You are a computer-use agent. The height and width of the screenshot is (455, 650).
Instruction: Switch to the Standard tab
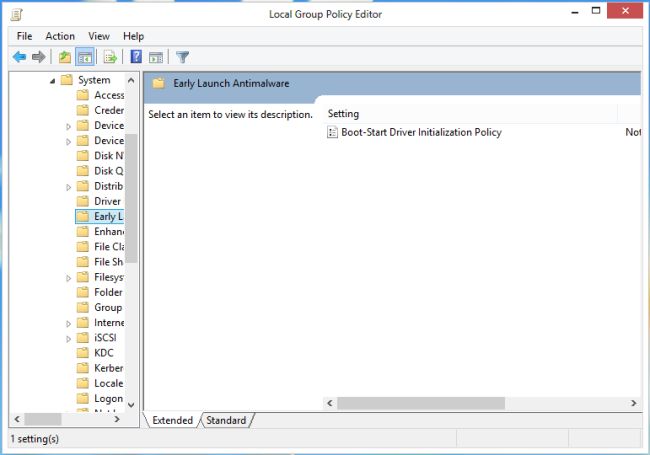tap(226, 420)
